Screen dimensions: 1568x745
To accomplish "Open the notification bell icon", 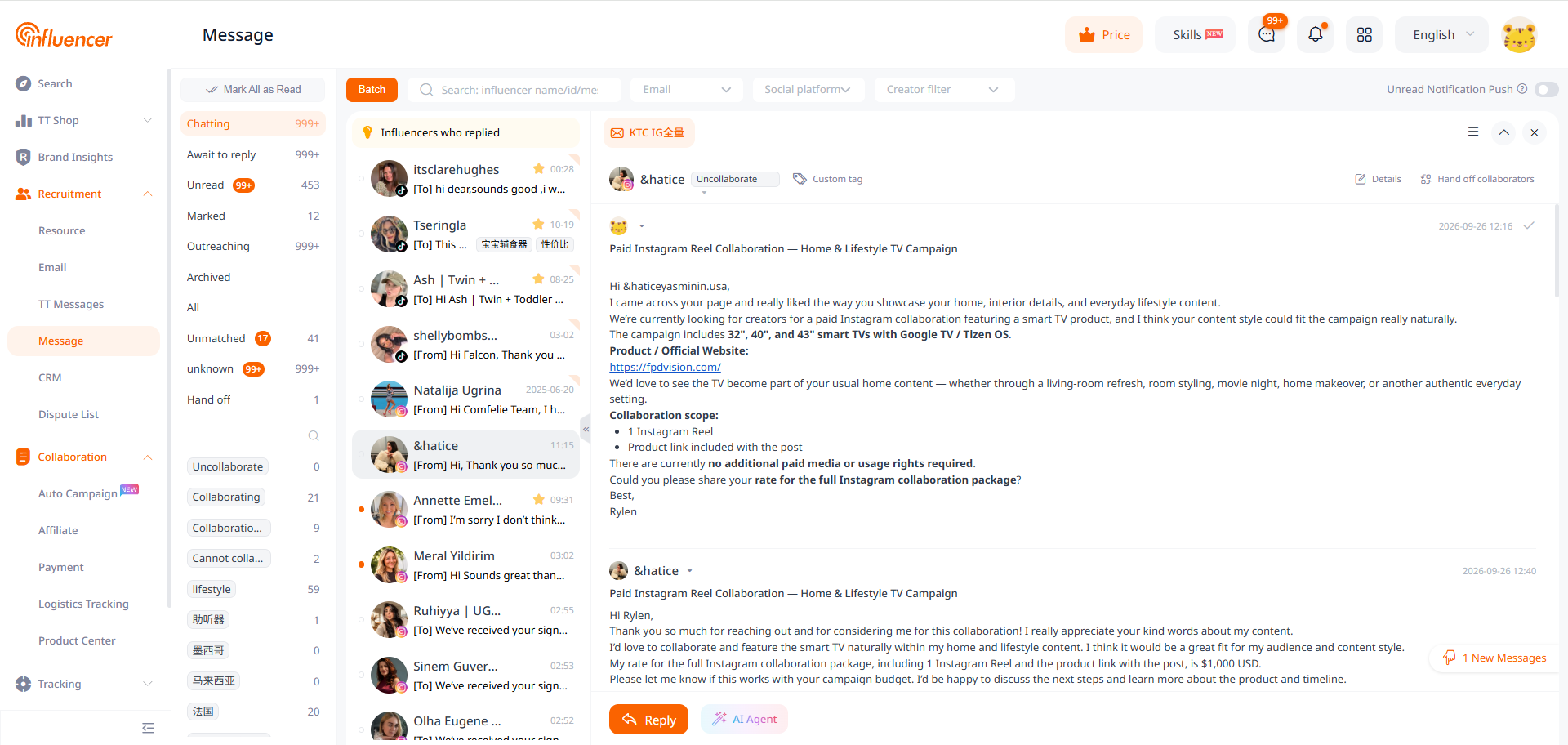I will (1315, 34).
